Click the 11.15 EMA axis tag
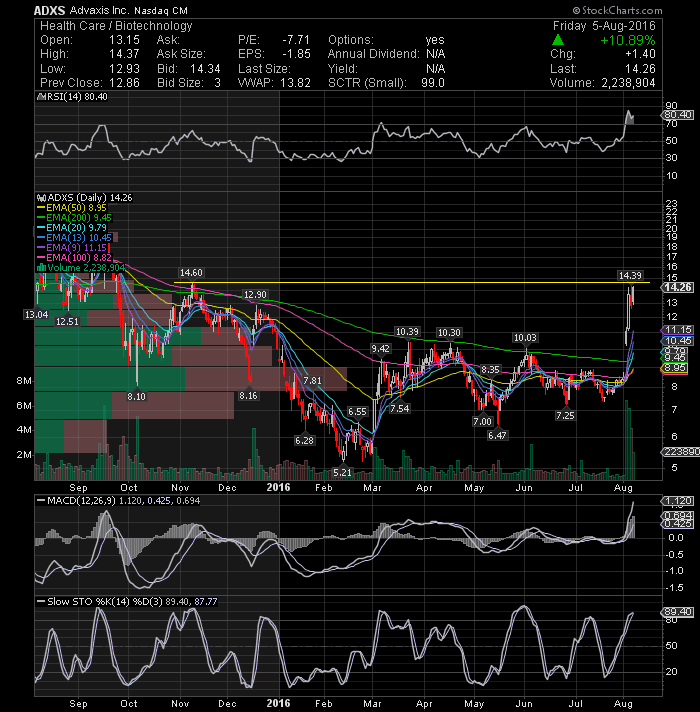 coord(678,330)
